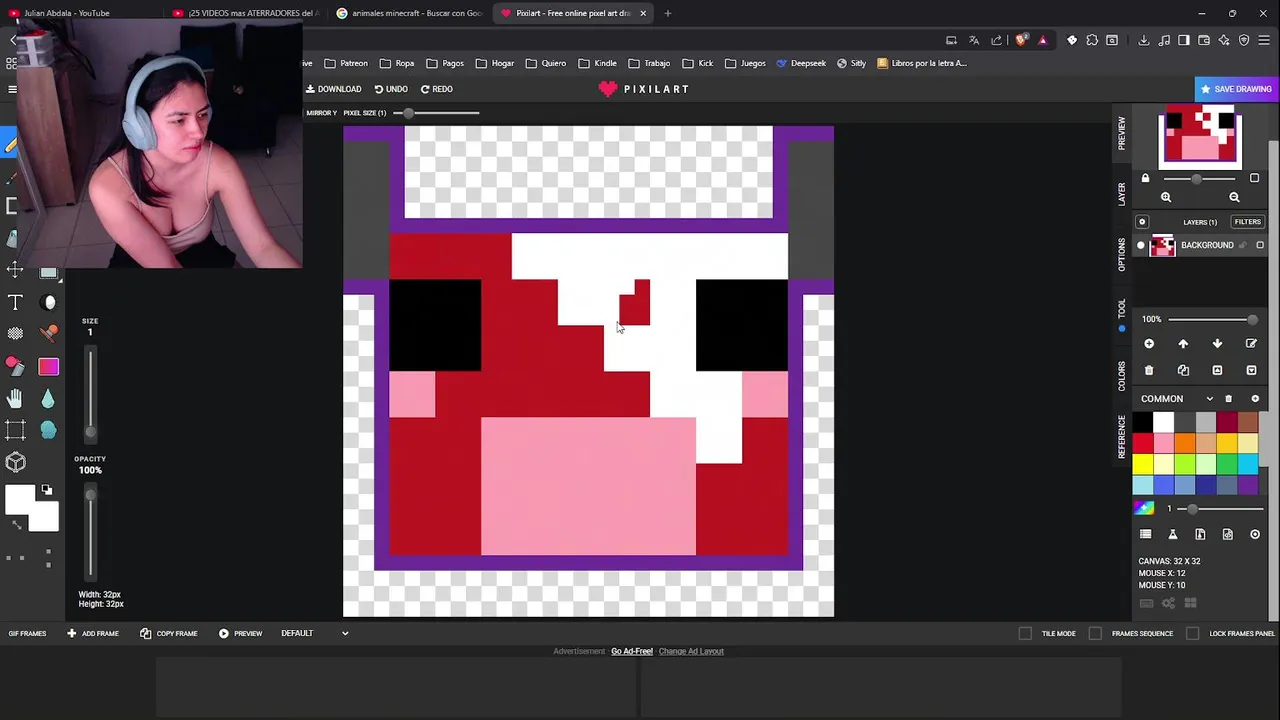Screen dimensions: 1280x720
Task: Click the Go Ad-Free link
Action: coord(632,651)
